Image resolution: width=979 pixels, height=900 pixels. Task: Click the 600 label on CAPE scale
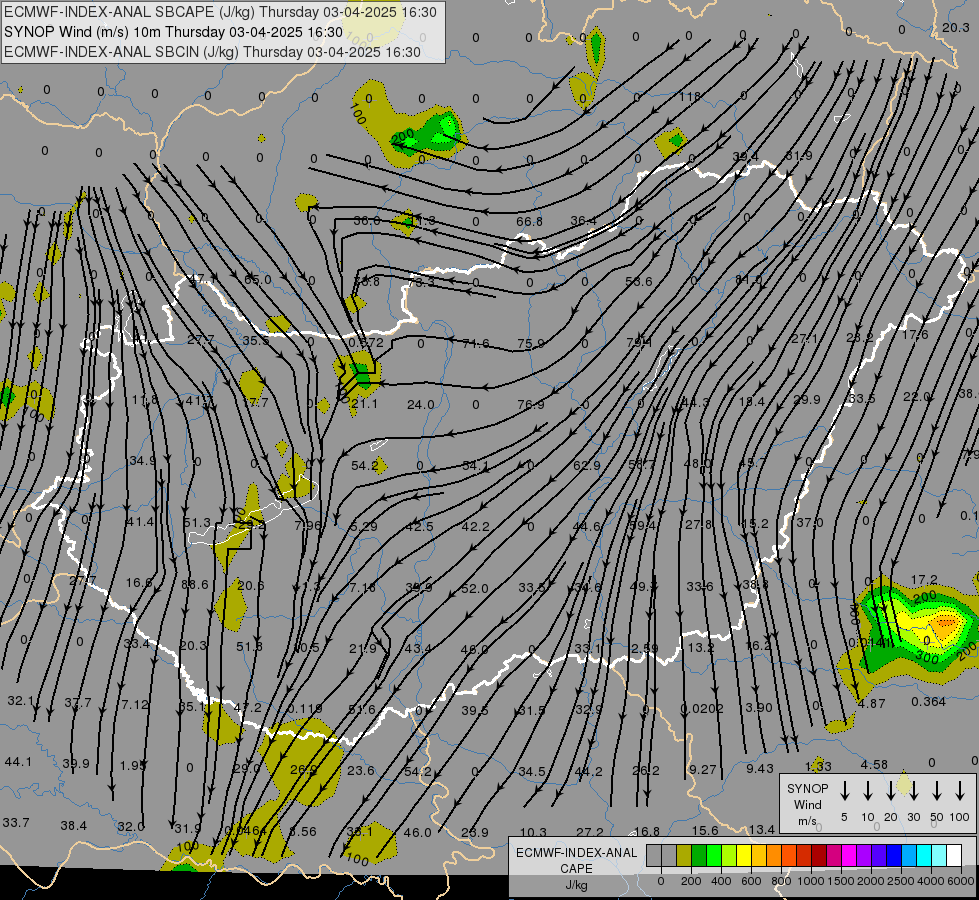pyautogui.click(x=751, y=881)
